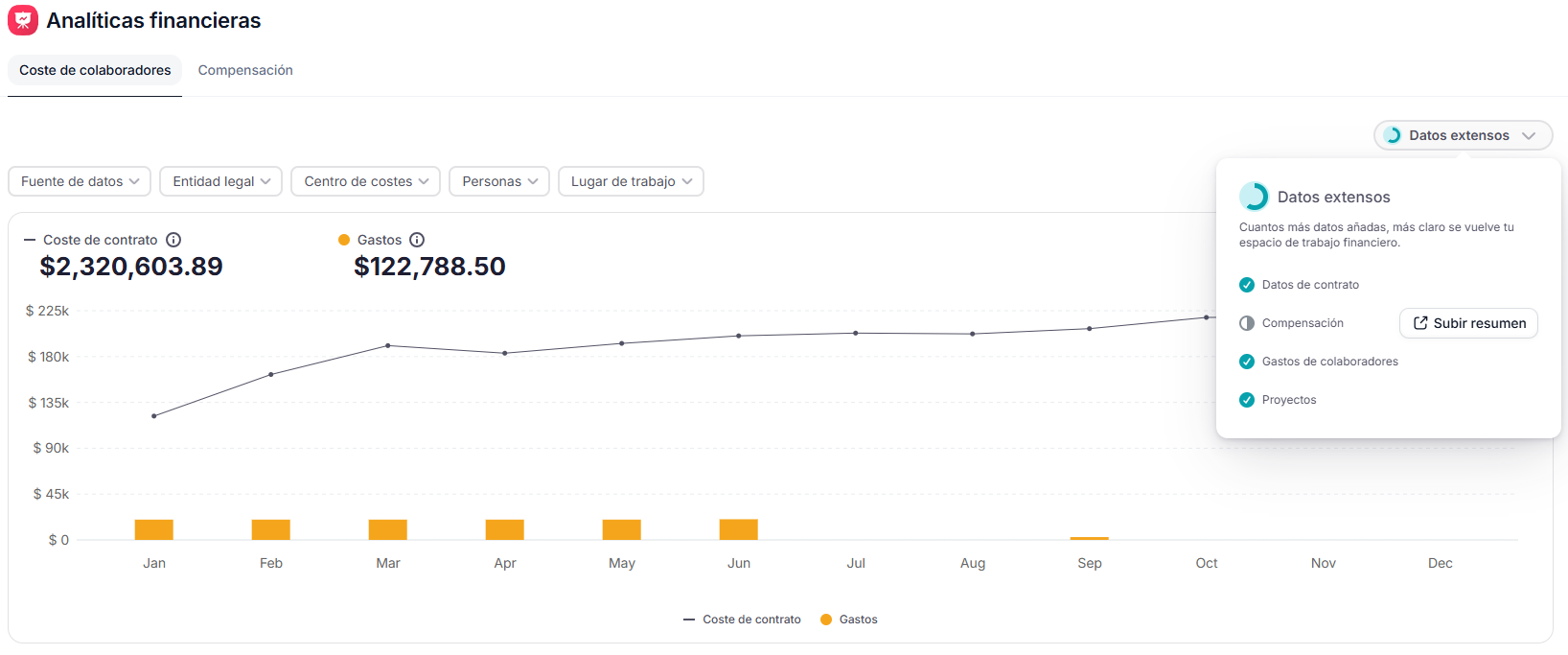This screenshot has width=1568, height=655.
Task: Click checkmark next to Datos de contrato
Action: [x=1247, y=285]
